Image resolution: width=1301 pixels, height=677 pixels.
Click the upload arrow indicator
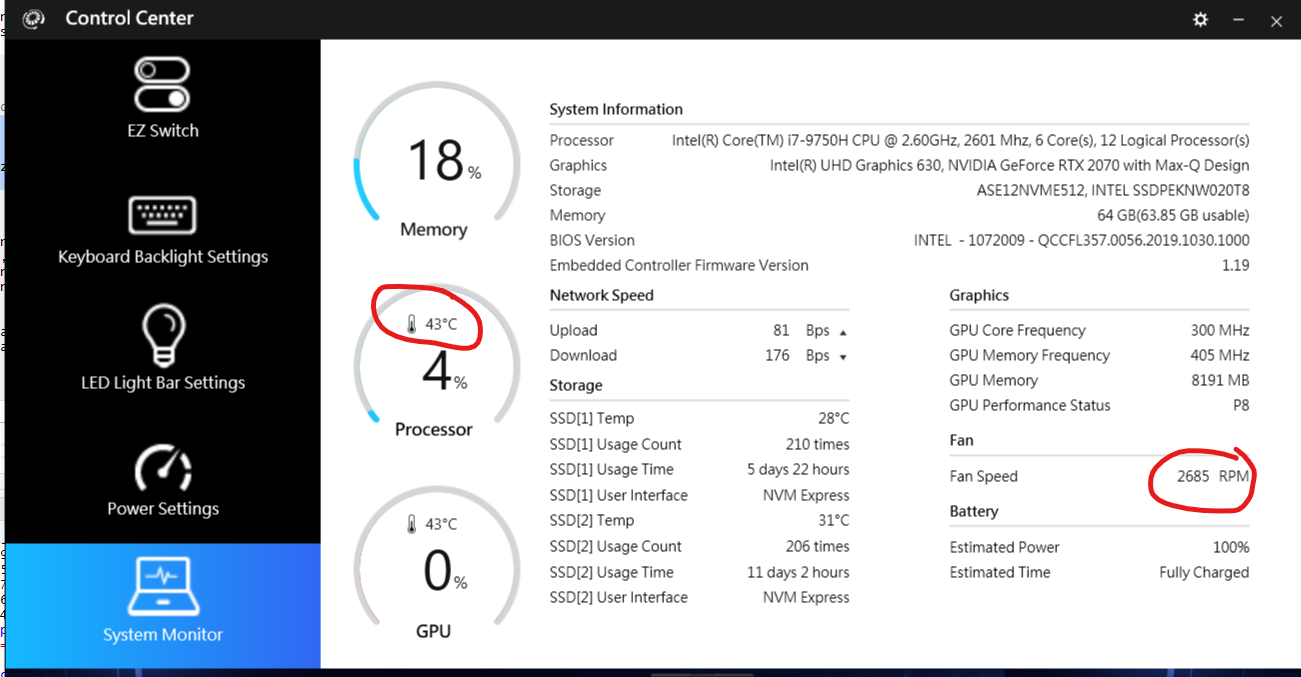[x=843, y=332]
